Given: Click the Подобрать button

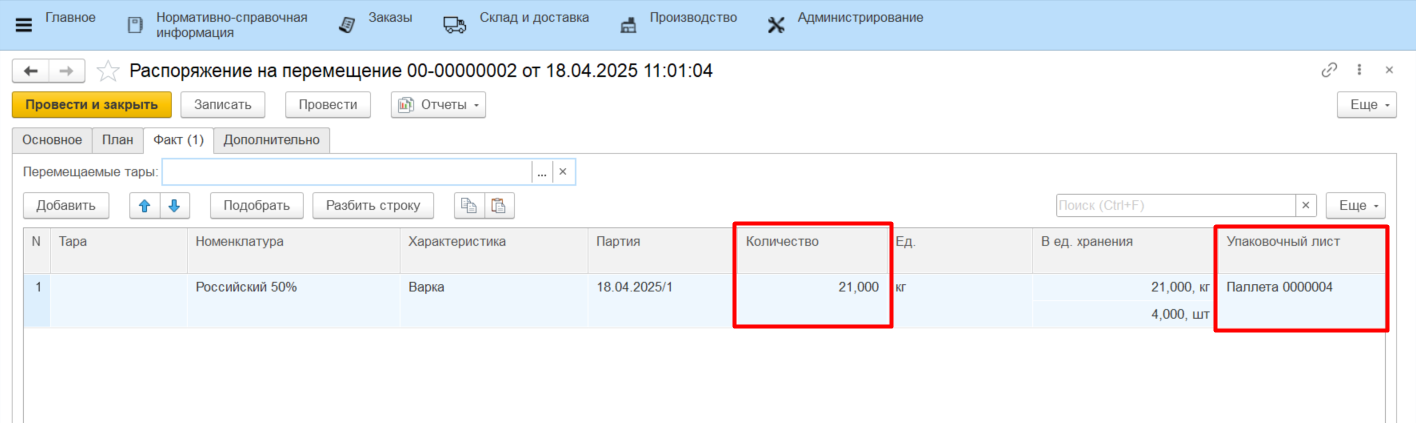Looking at the screenshot, I should tap(256, 206).
